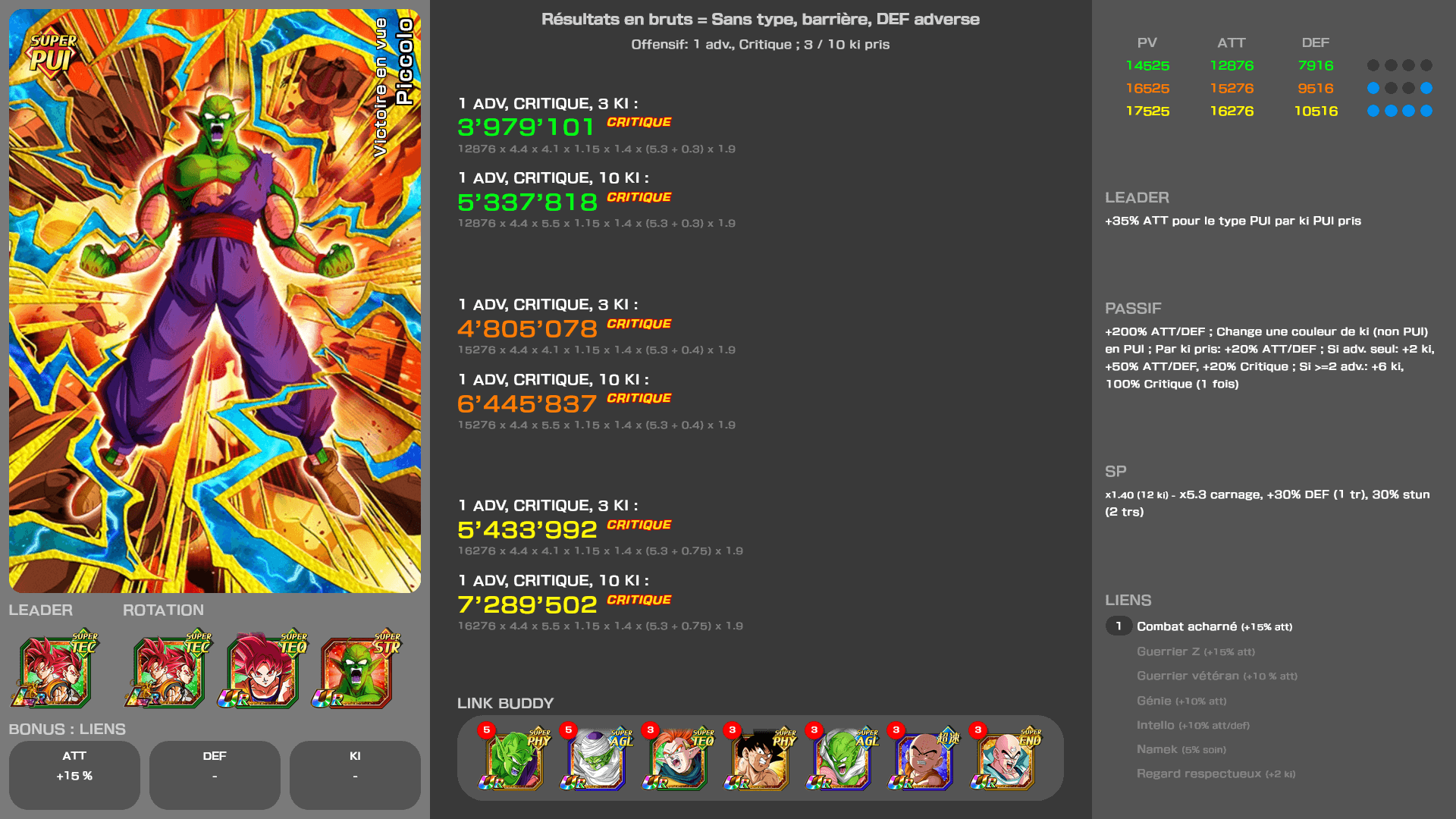Click the Guerrier Z link entry
This screenshot has width=1456, height=819.
coord(1196,651)
